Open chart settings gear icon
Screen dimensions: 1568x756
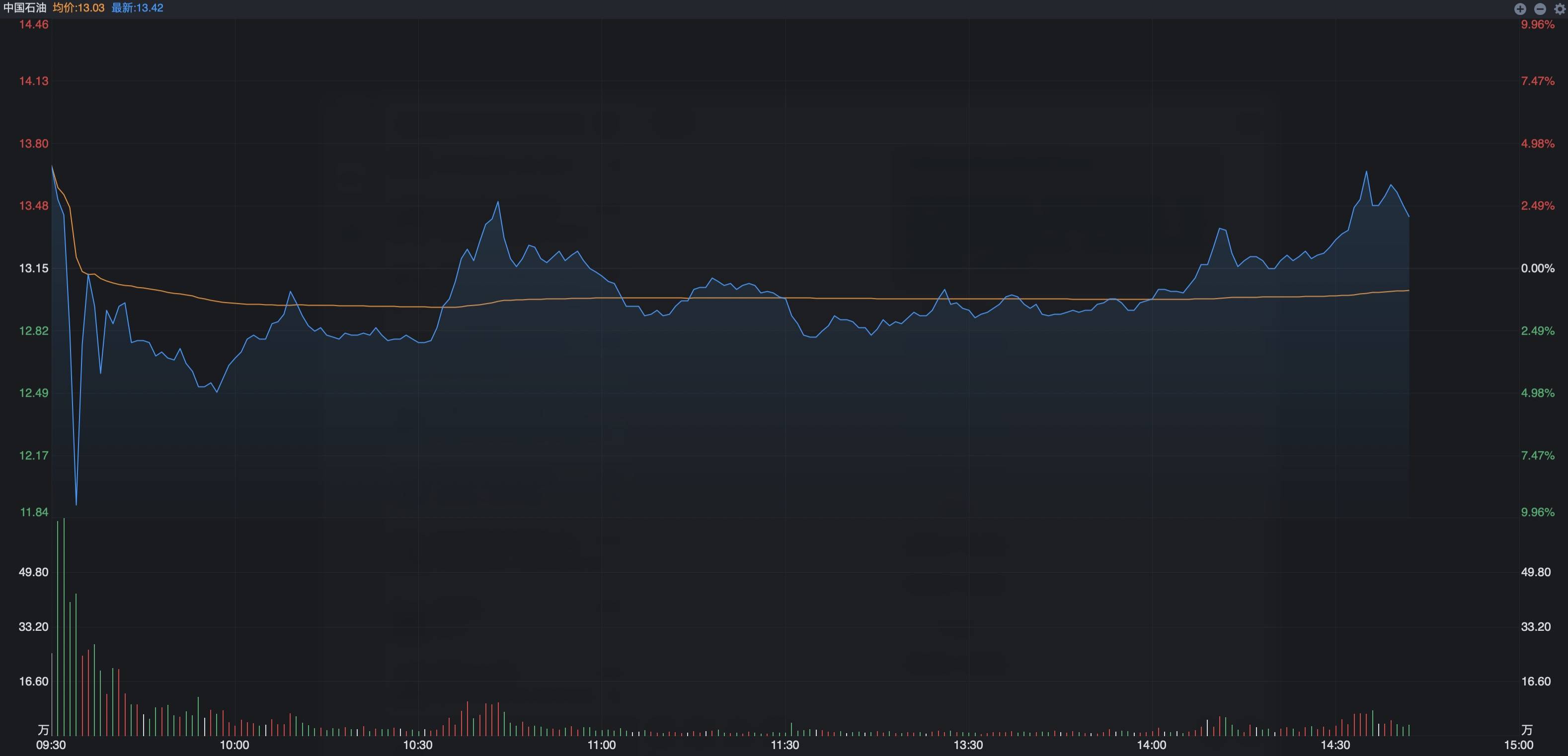[1560, 8]
